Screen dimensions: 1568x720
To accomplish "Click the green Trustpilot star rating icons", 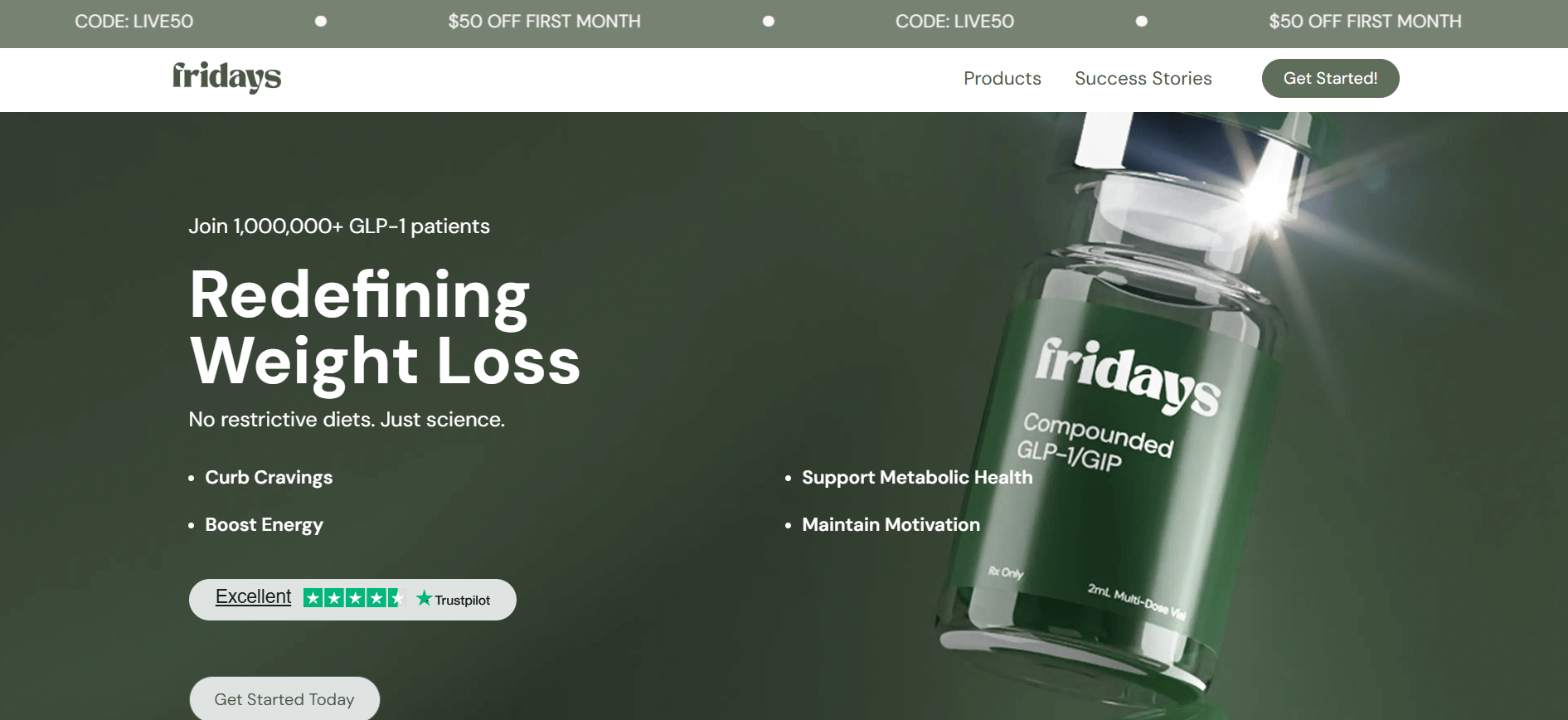I will click(353, 598).
